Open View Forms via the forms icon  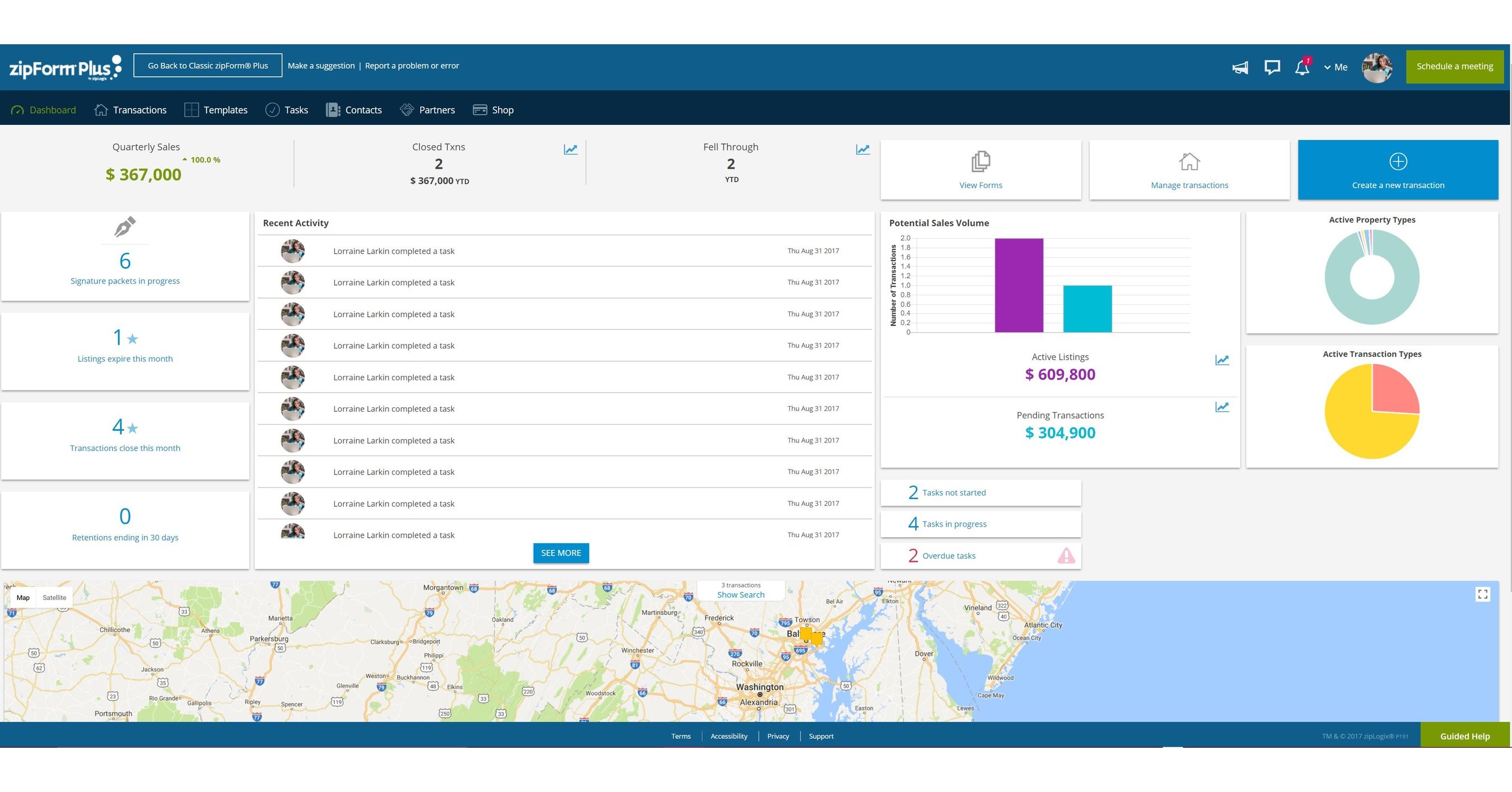[980, 162]
